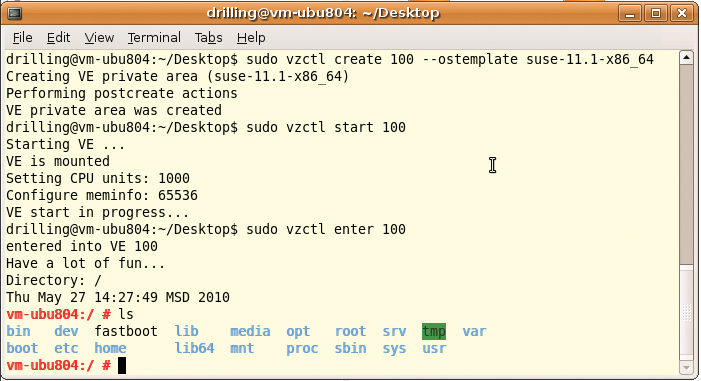Click the 'sudo vzctl enter 100' command
The image size is (701, 381).
[x=326, y=229]
